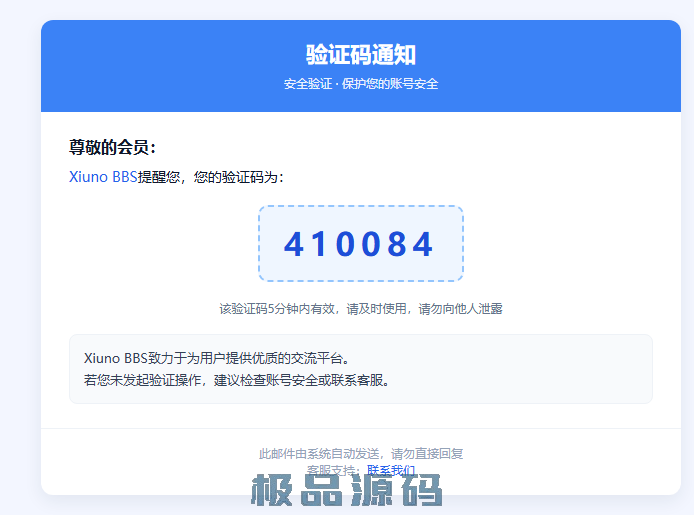Image resolution: width=694 pixels, height=515 pixels.
Task: Click the digit 1 in the verification code
Action: click(321, 244)
